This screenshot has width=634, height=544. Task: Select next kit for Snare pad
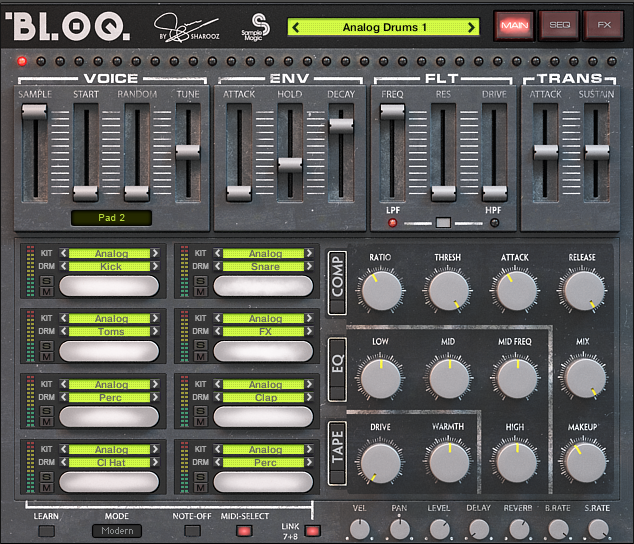(x=309, y=253)
